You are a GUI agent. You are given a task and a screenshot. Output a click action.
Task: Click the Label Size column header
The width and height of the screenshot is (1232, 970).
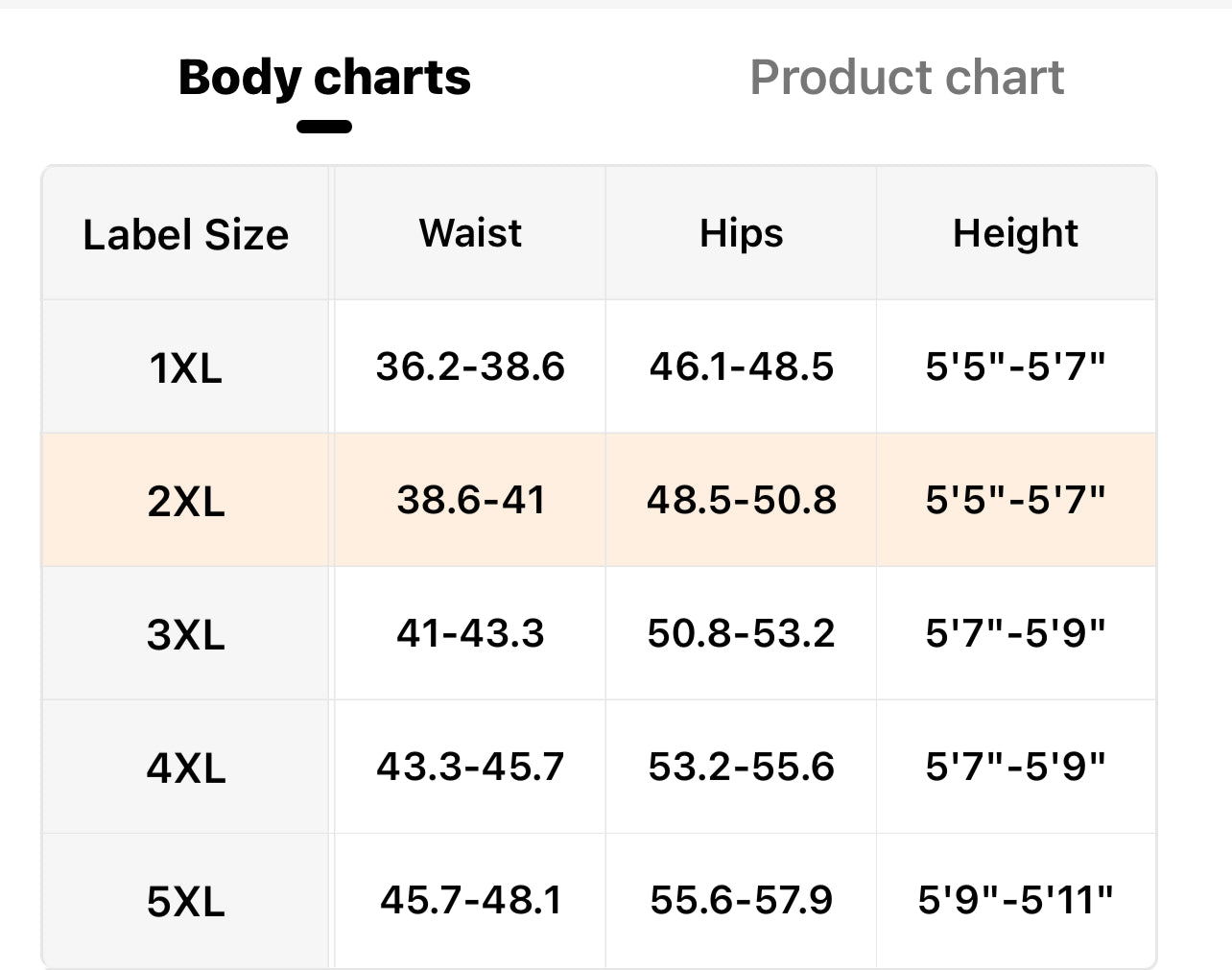[x=185, y=235]
